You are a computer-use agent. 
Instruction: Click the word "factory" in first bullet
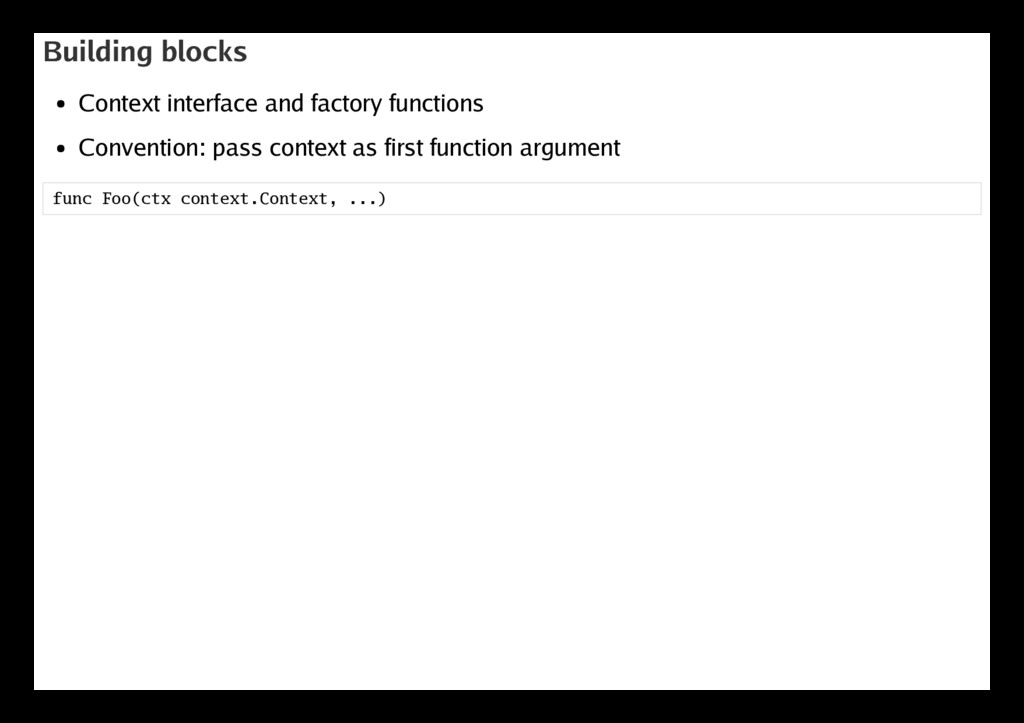tap(346, 103)
